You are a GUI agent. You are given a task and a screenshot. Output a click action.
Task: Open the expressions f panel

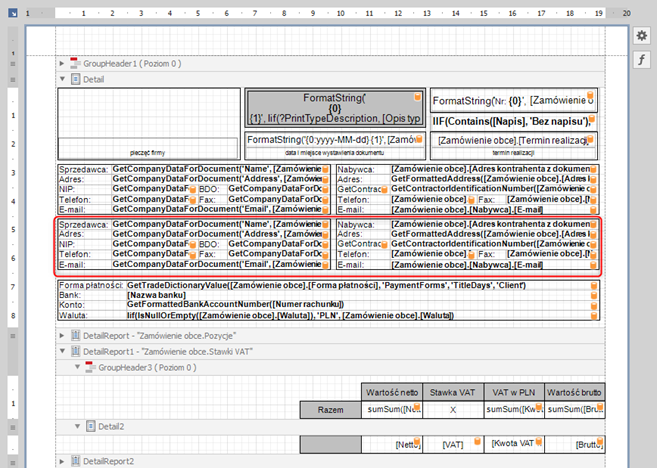pyautogui.click(x=641, y=60)
